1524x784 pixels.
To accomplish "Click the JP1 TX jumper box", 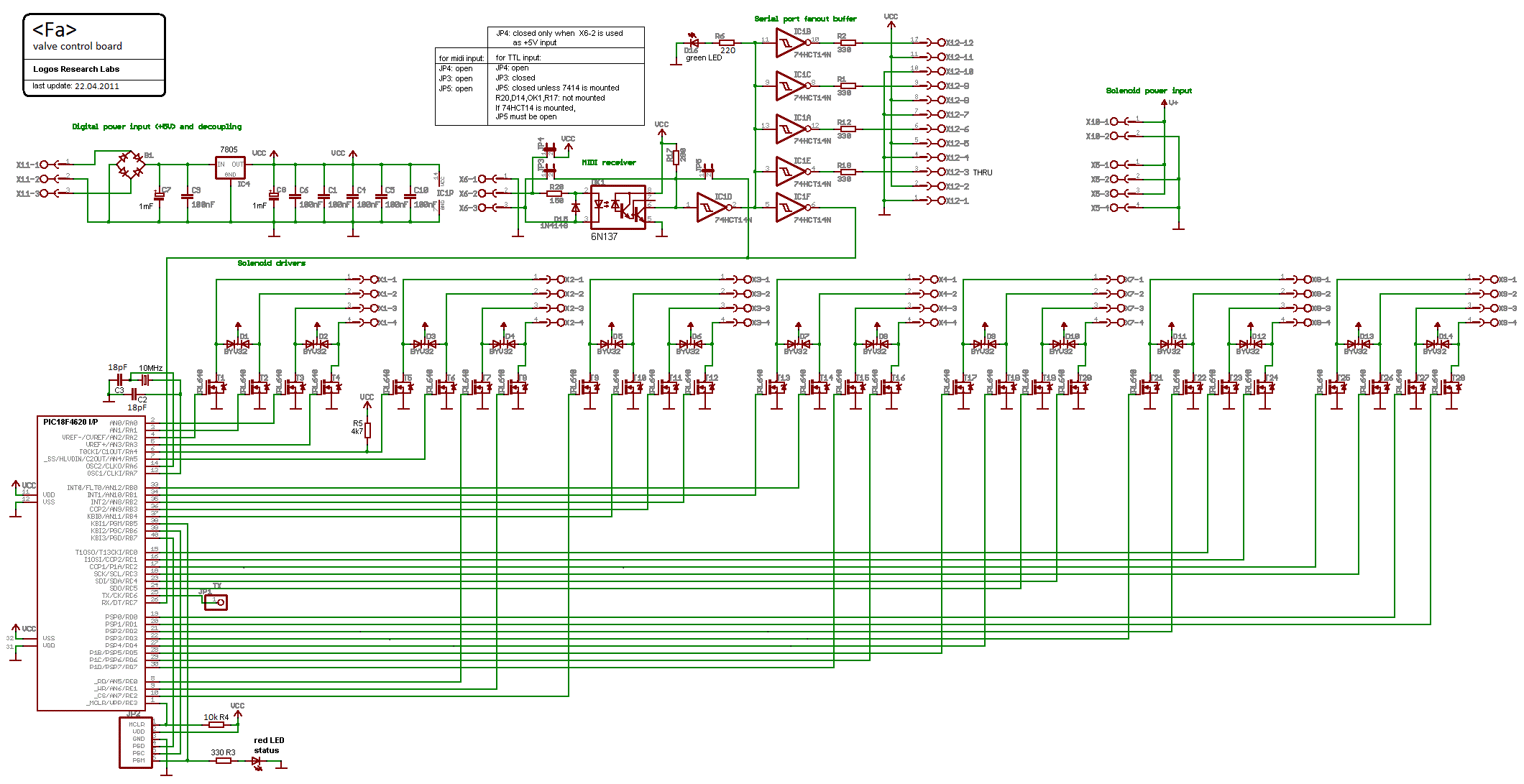I will pos(216,602).
